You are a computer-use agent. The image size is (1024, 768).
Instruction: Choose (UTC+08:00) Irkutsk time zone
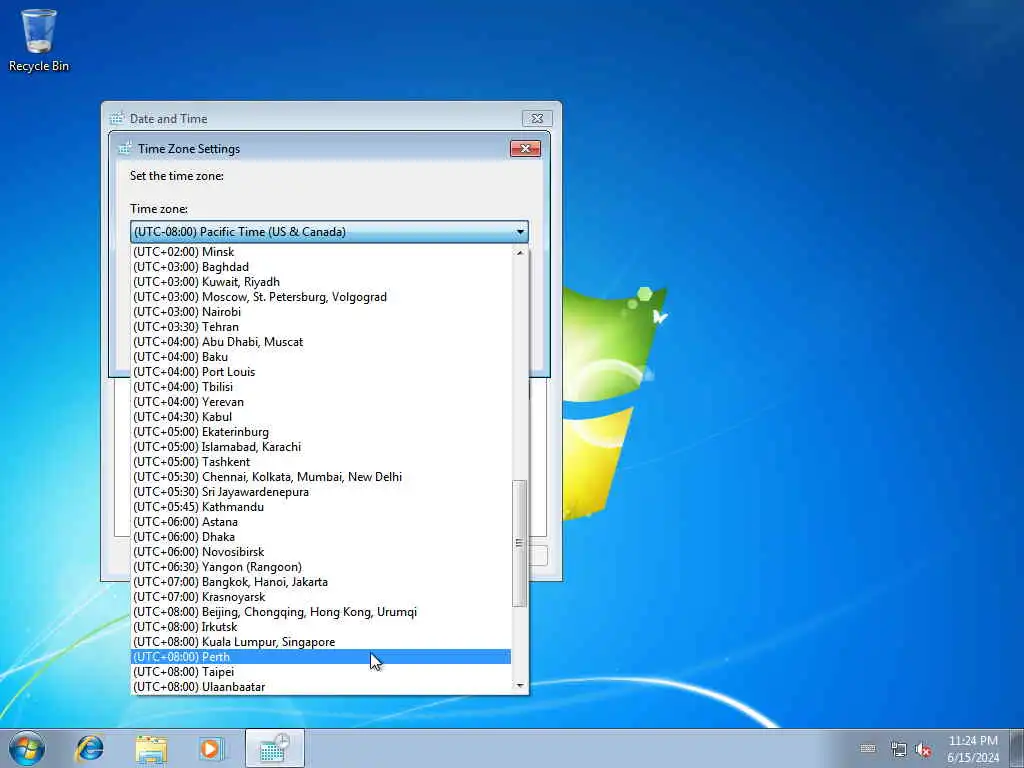321,627
